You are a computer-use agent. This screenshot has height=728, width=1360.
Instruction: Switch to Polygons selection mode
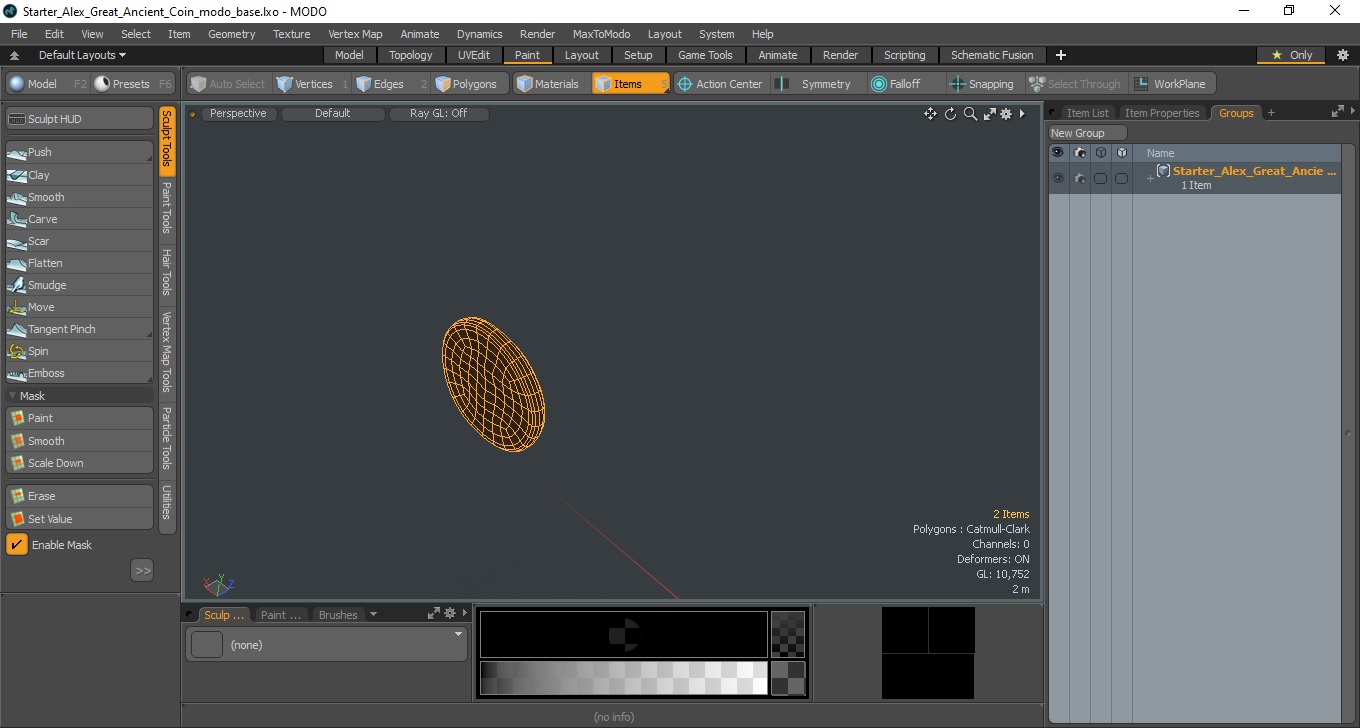470,84
